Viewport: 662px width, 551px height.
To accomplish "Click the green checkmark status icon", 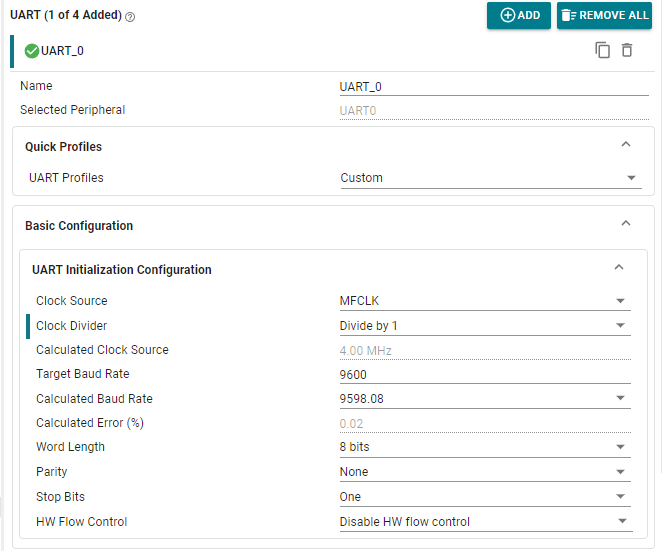I will point(31,51).
